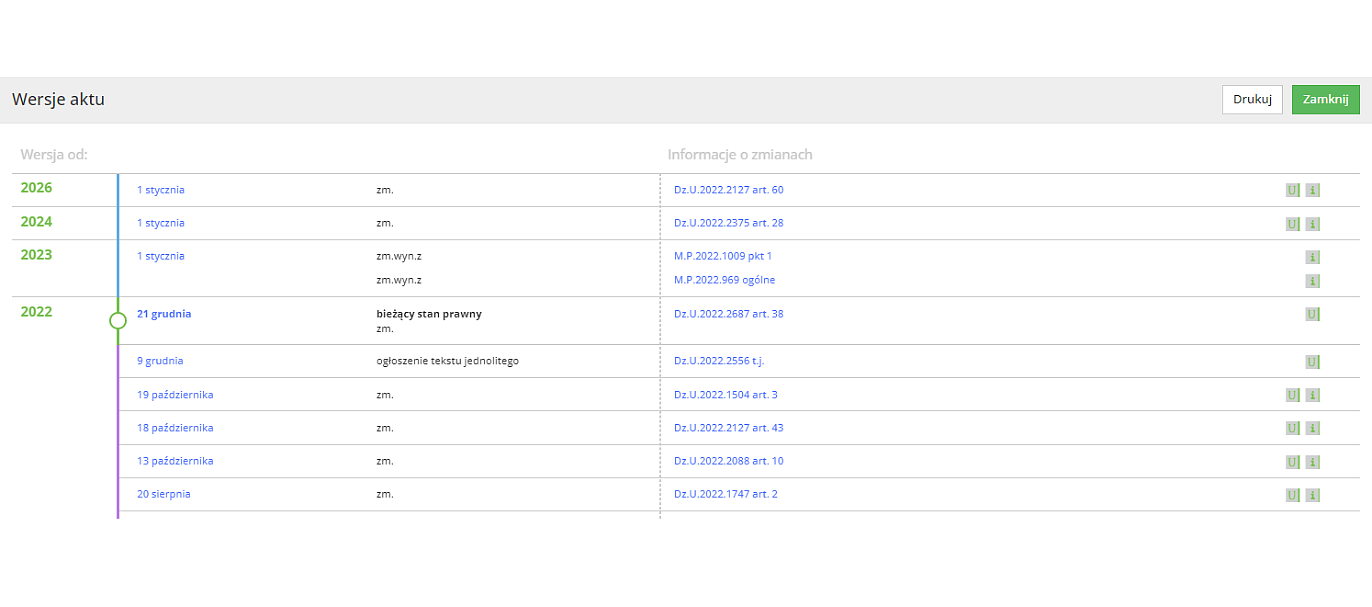This screenshot has width=1372, height=607.
Task: Open 1 stycznia version under 2026
Action: point(160,190)
